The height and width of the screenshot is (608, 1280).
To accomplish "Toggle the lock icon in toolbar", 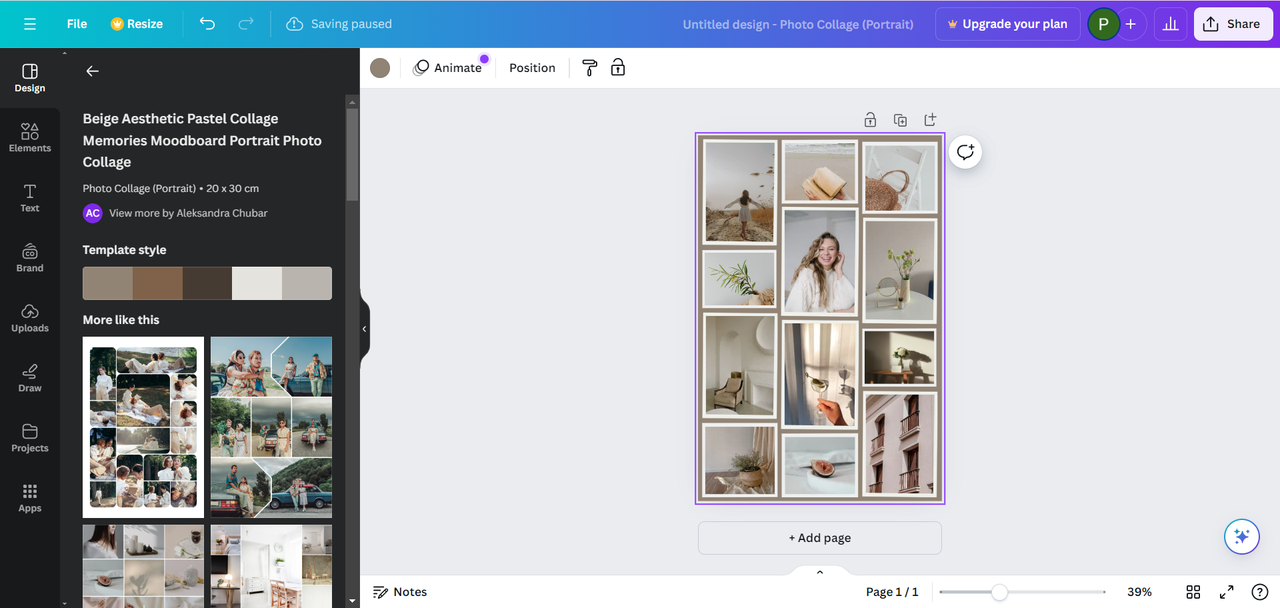I will [x=618, y=68].
